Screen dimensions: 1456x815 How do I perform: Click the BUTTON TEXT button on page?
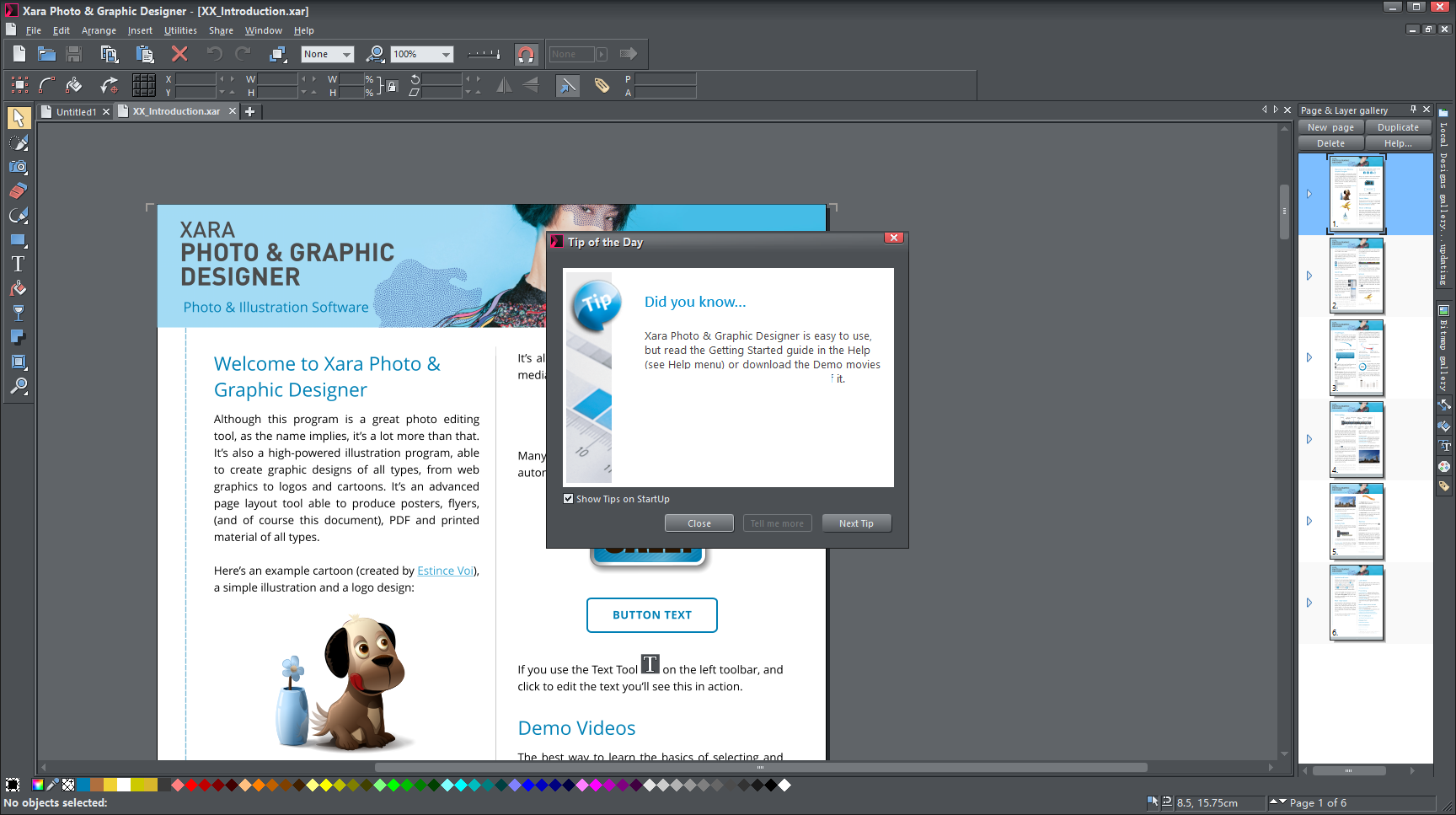[x=652, y=615]
